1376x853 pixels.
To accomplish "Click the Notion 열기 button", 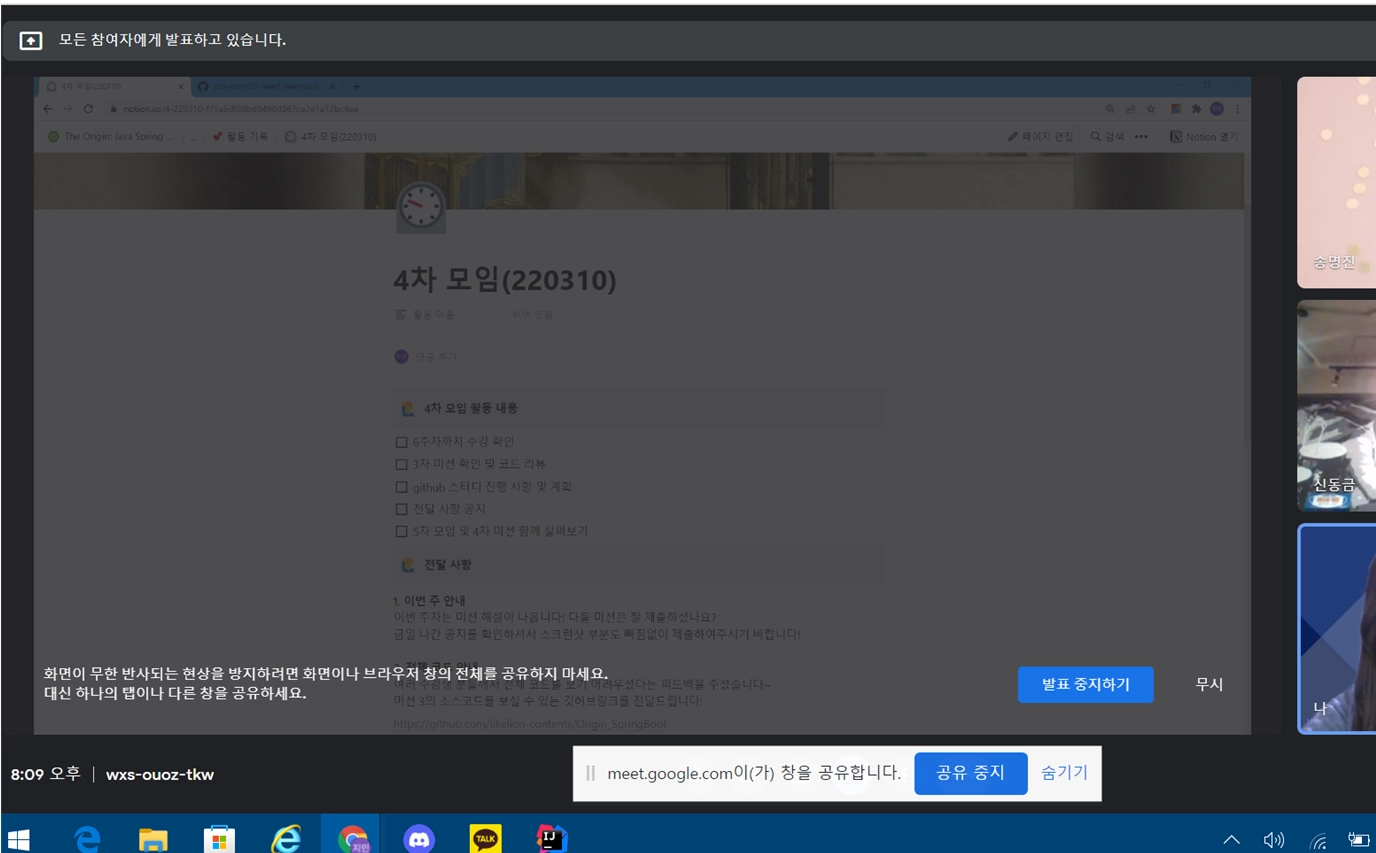I will 1204,137.
